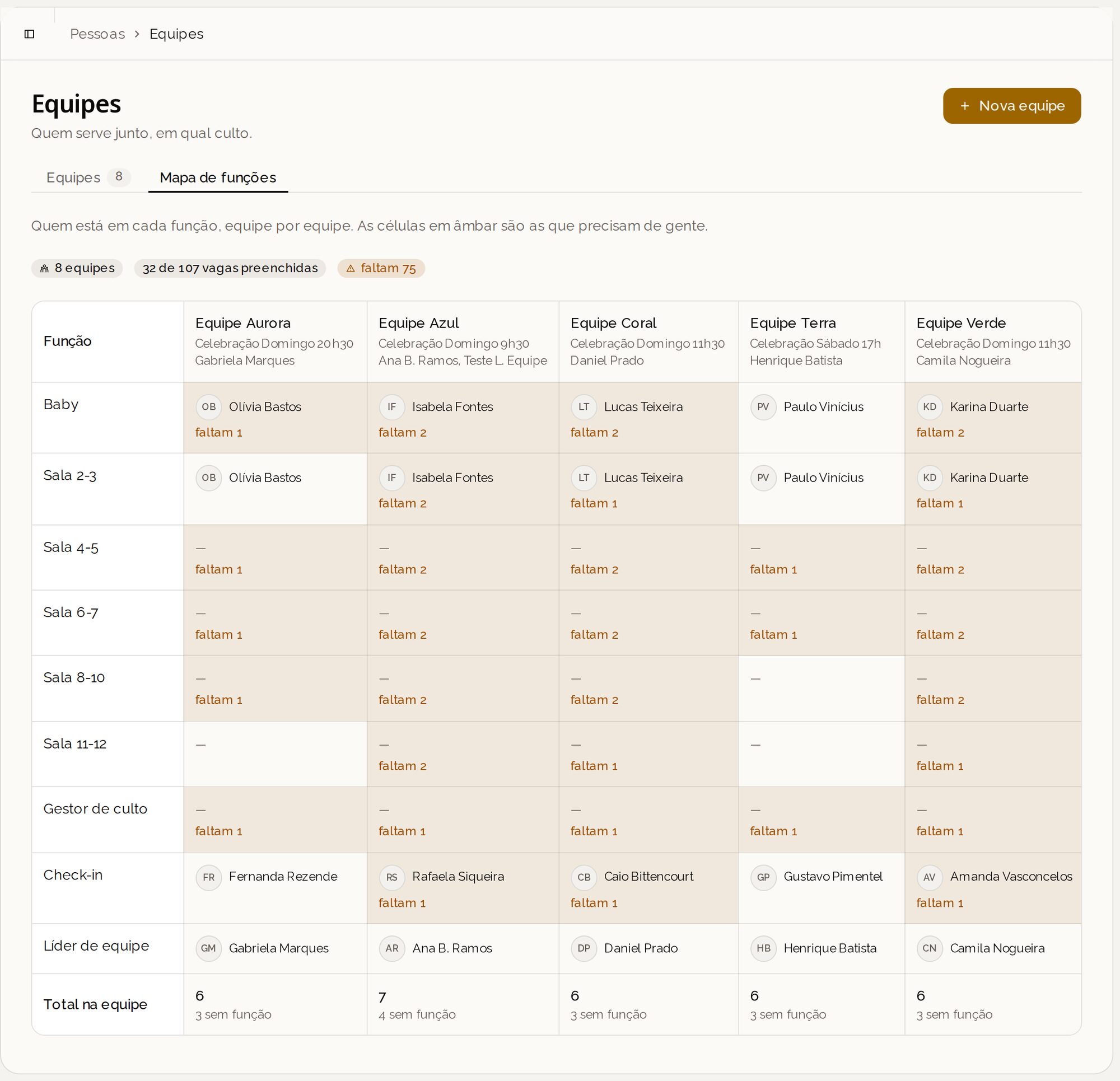
Task: Click the Equipes breadcrumb item
Action: click(176, 34)
